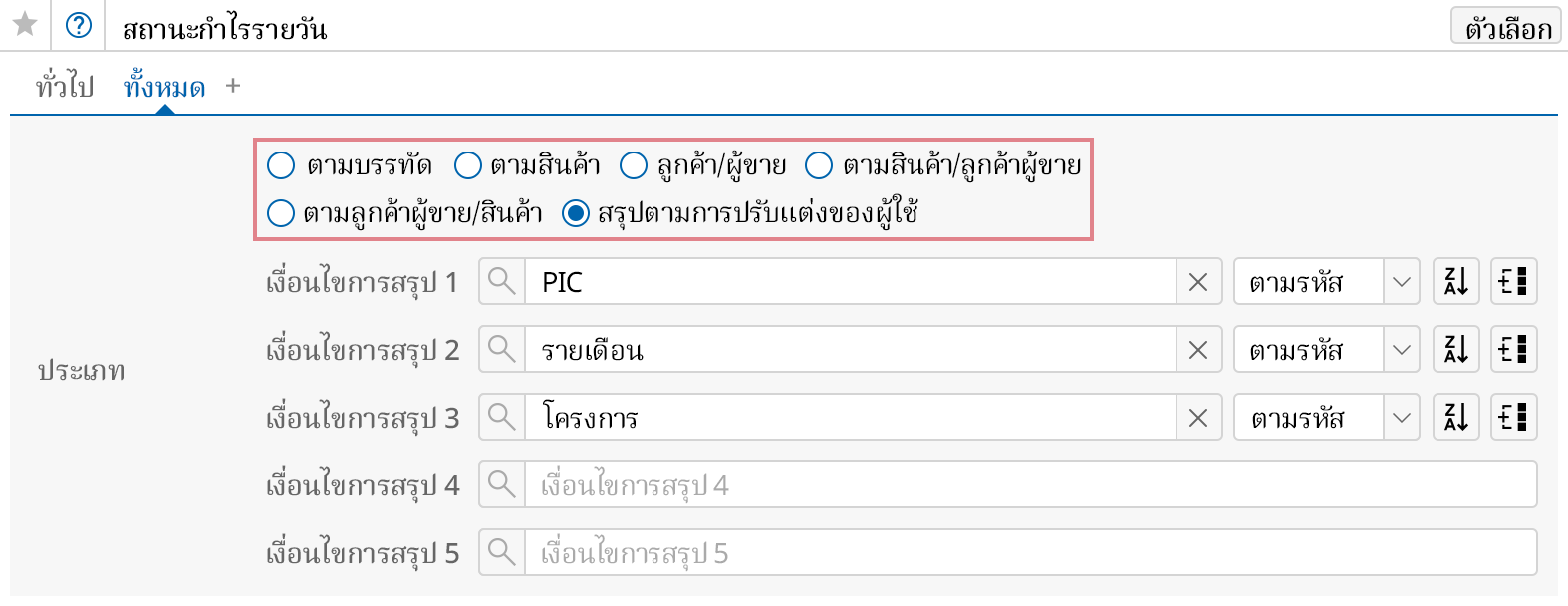Clear the โครงการ summary condition field

1198,418
